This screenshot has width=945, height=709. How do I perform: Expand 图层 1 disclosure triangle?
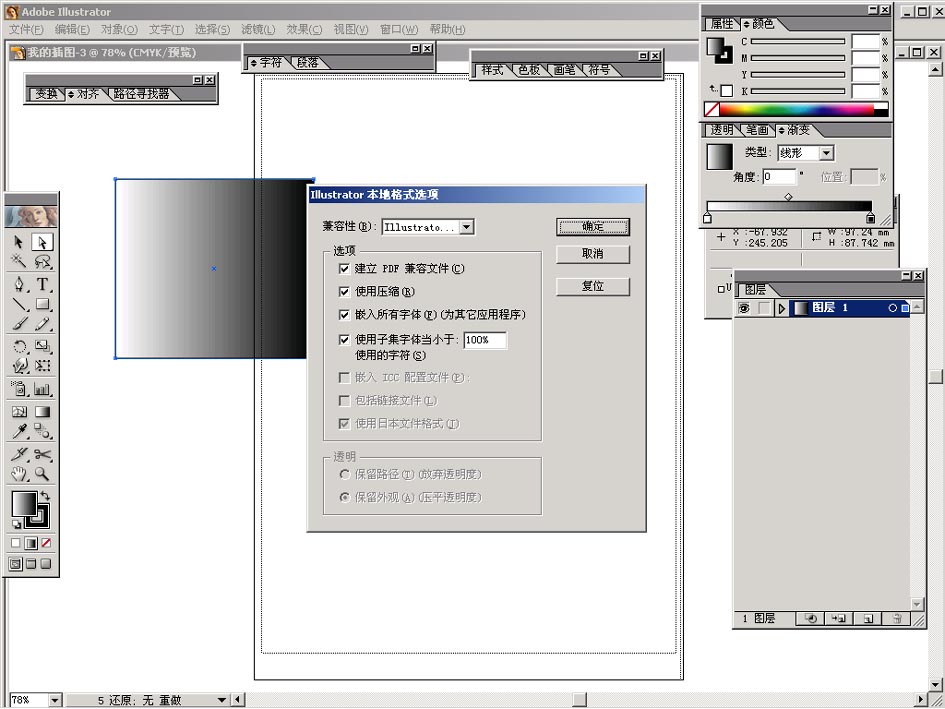click(x=782, y=309)
